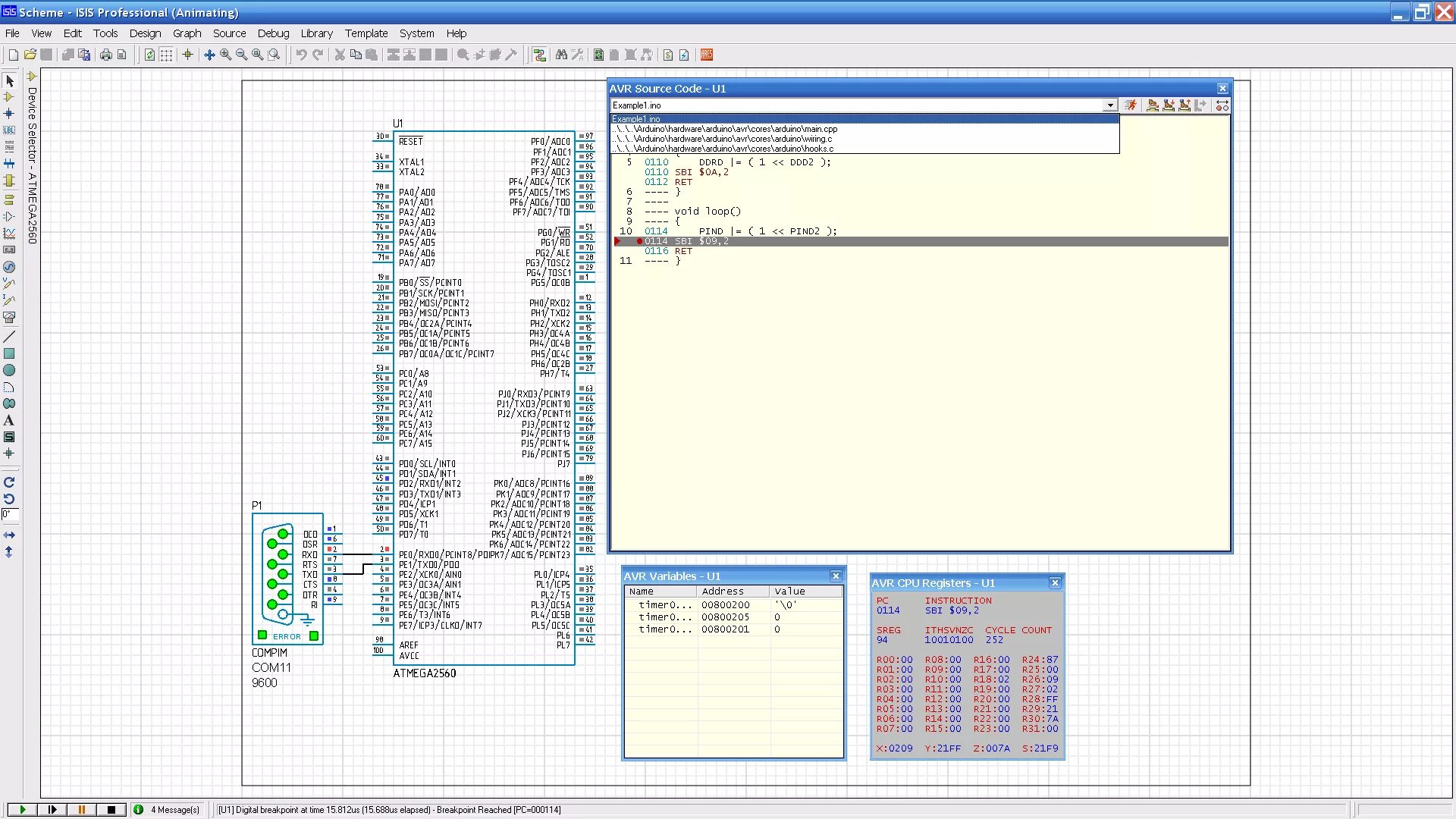Close the AVR CPU Registers window
The height and width of the screenshot is (819, 1456).
click(1055, 583)
